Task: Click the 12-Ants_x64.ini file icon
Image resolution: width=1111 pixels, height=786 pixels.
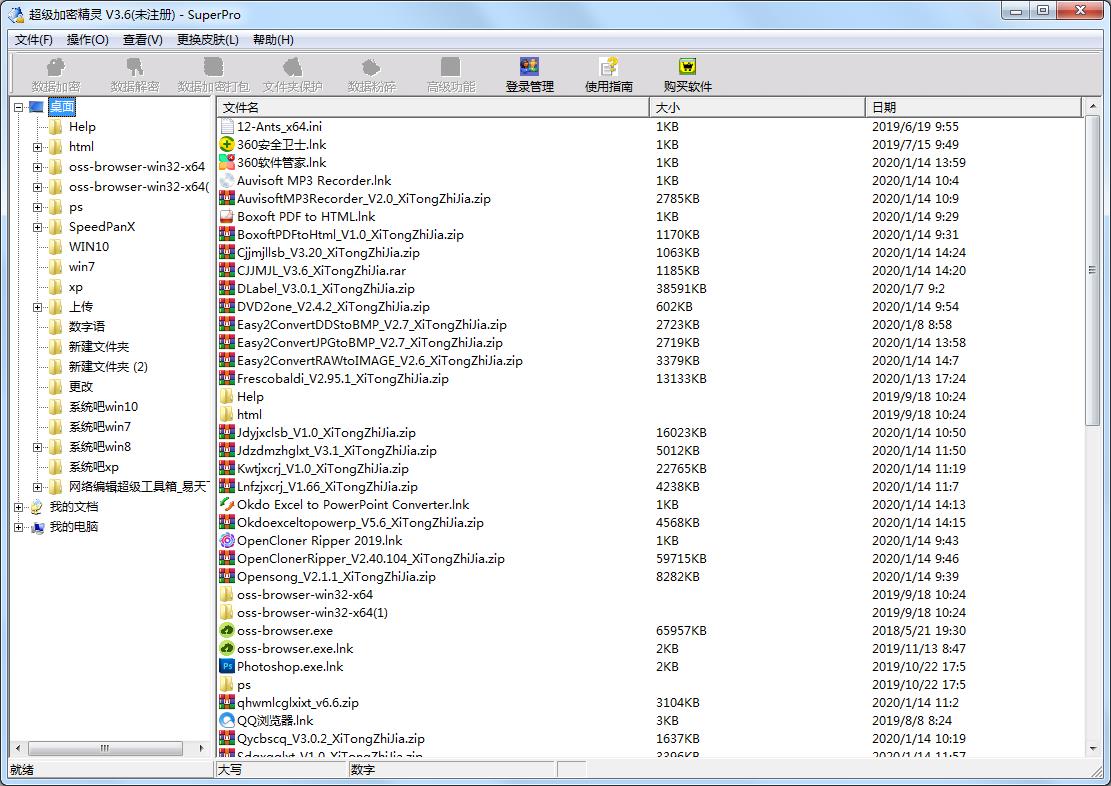Action: [x=227, y=127]
